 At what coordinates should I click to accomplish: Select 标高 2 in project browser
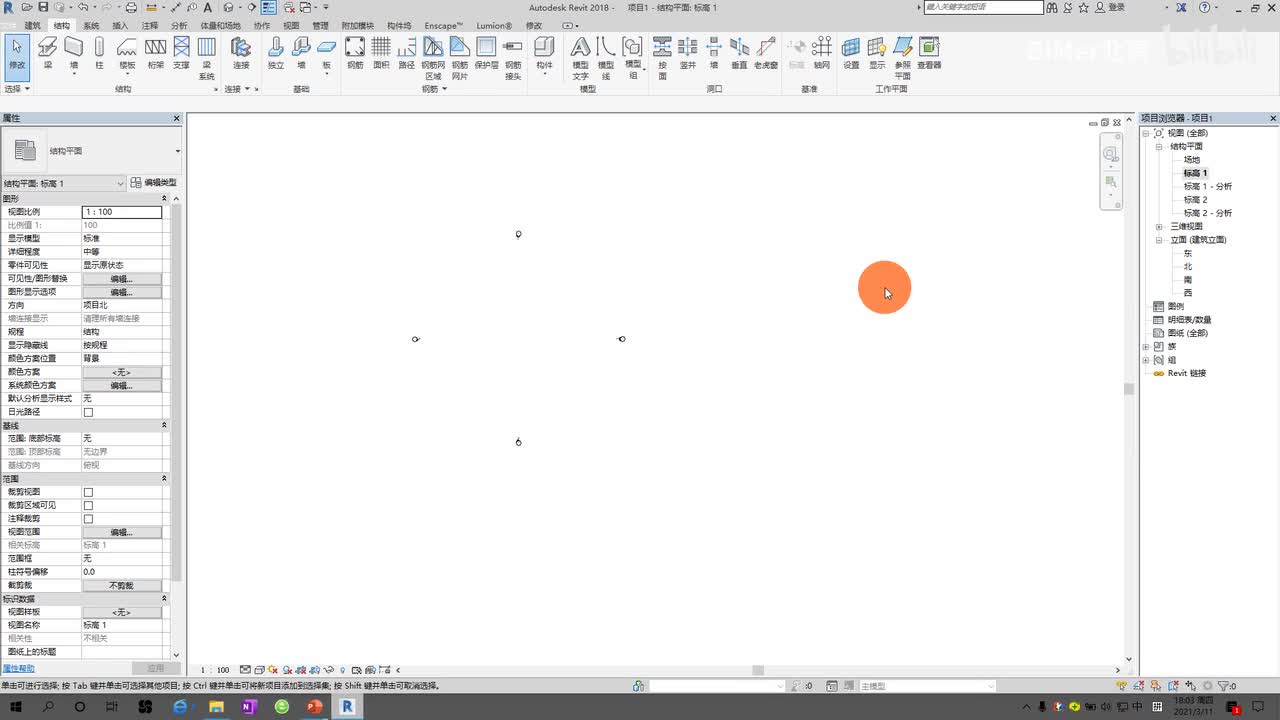point(1195,200)
